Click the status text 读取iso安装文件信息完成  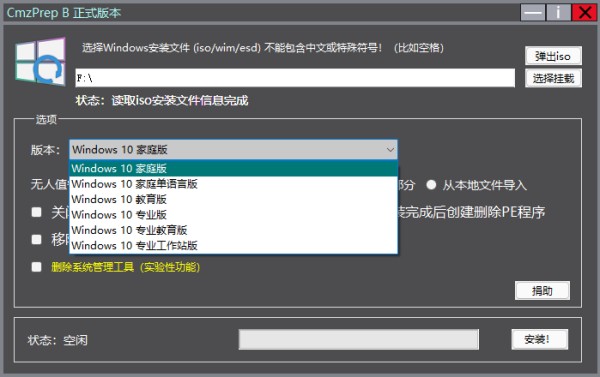coord(180,101)
